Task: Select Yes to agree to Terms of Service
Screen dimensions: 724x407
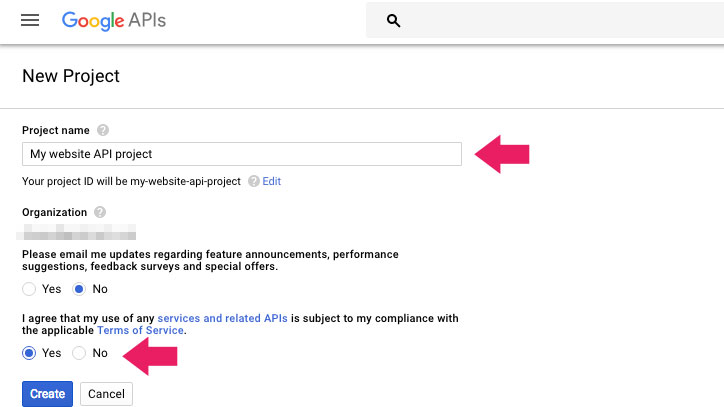Action: coord(30,353)
